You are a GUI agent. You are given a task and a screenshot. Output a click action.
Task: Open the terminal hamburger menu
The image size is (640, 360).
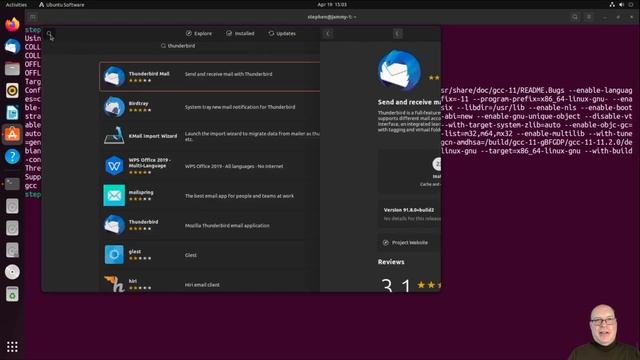[x=589, y=17]
